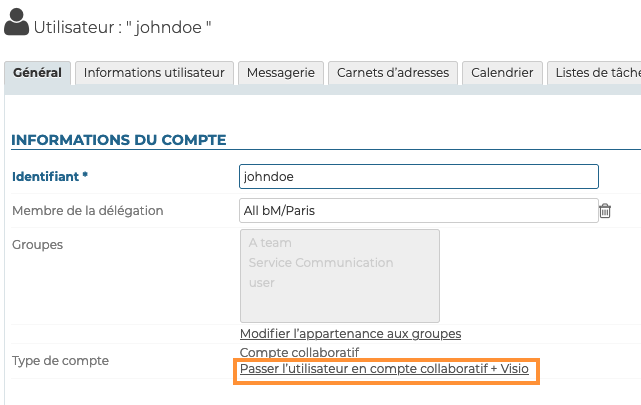Image resolution: width=641 pixels, height=405 pixels.
Task: Open Modifier l'appartenance aux groupes link
Action: [350, 333]
